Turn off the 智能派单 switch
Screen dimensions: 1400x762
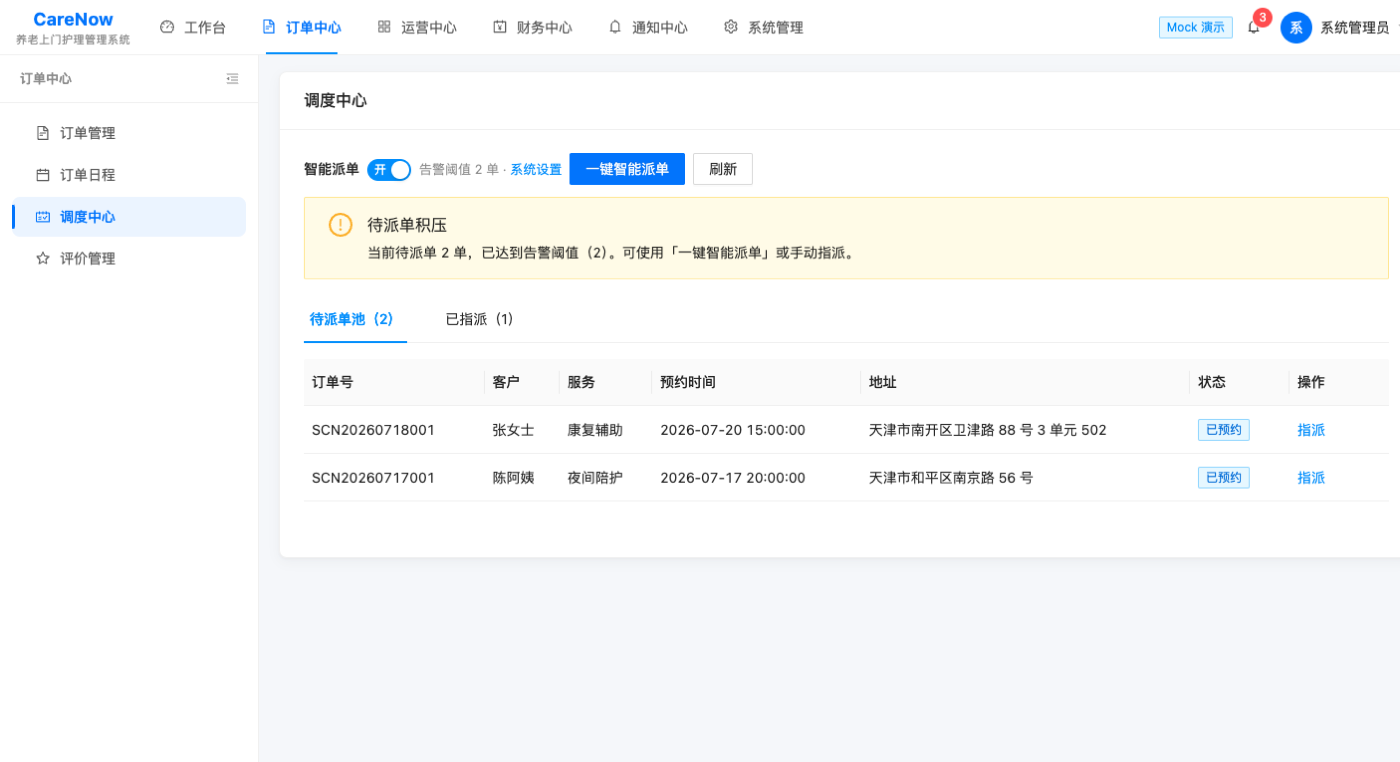click(389, 170)
